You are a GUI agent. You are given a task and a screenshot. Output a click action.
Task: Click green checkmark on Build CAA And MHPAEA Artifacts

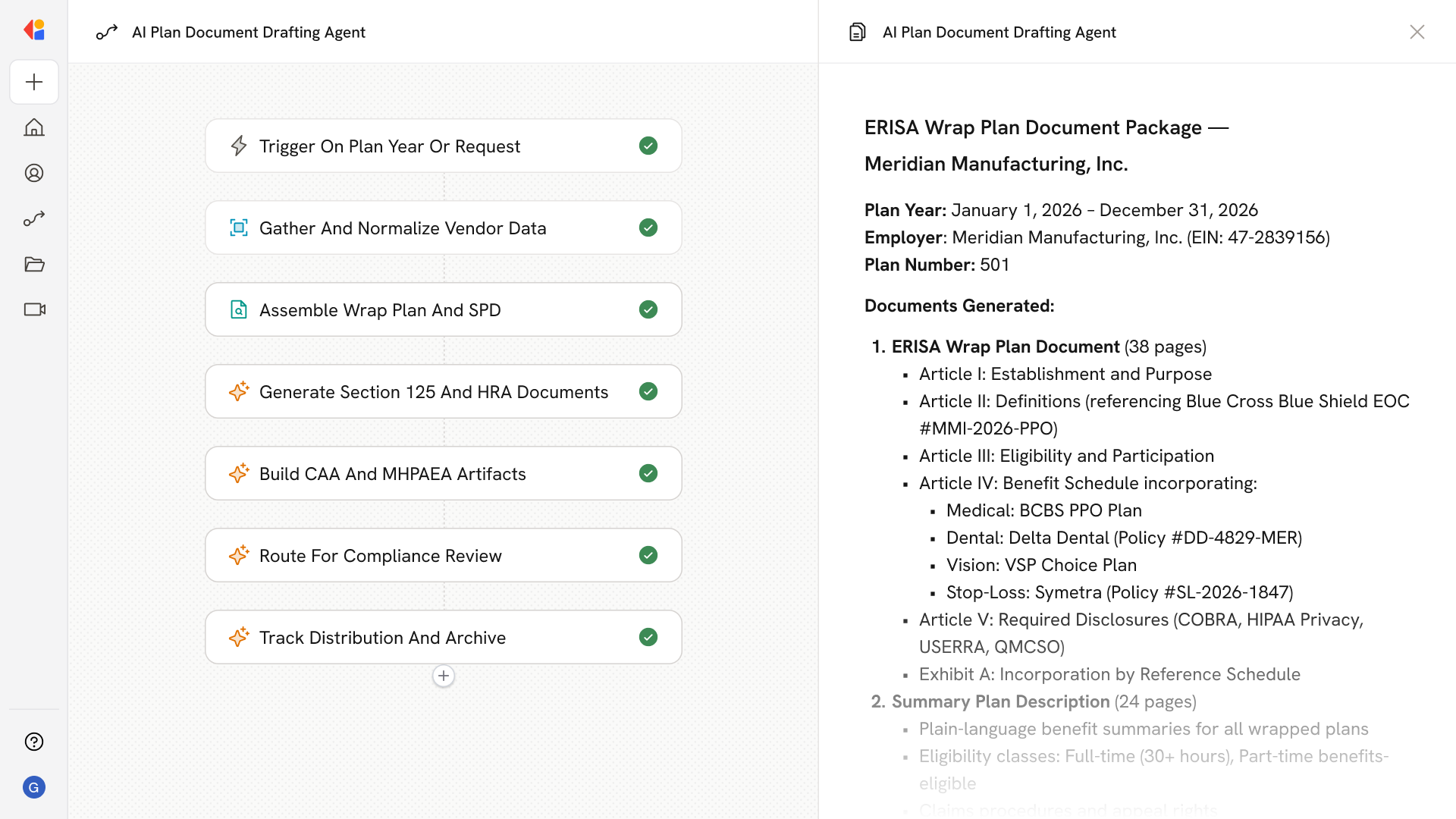648,473
